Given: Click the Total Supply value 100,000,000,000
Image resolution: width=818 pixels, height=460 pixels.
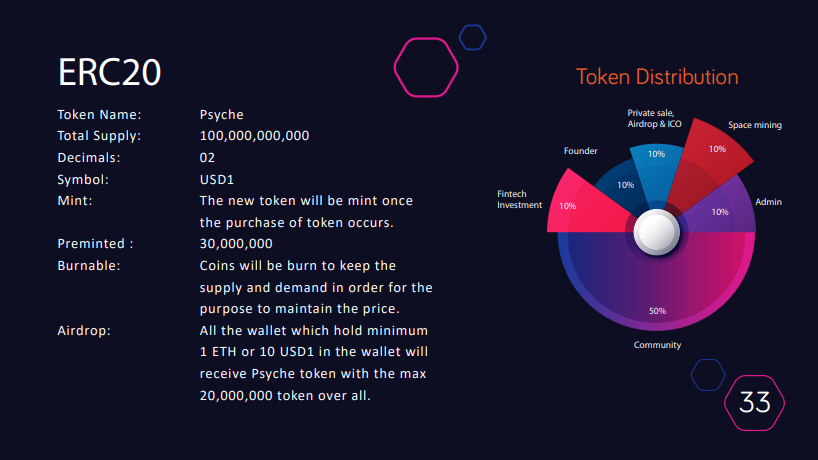Looking at the screenshot, I should [x=254, y=136].
